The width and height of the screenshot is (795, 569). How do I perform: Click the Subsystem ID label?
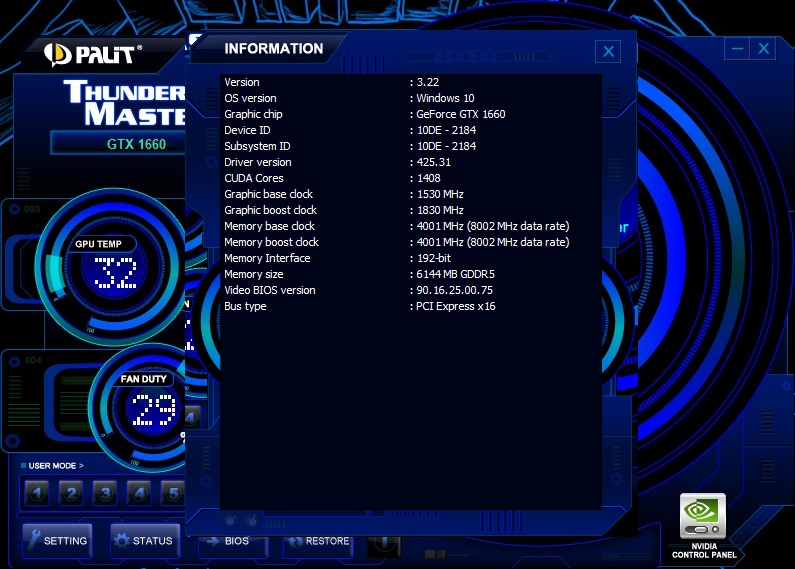coord(257,146)
